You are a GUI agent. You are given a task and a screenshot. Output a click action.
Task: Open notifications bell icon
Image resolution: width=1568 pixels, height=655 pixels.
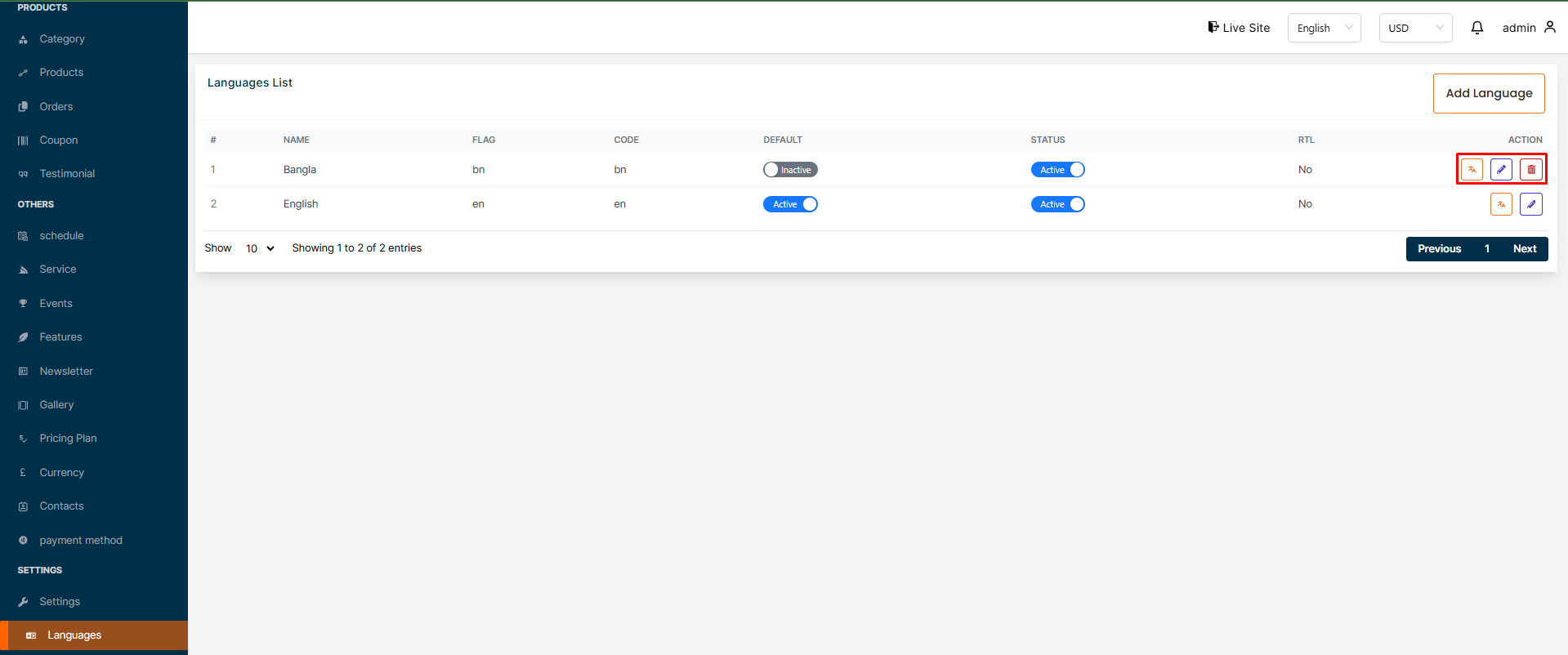[x=1477, y=28]
